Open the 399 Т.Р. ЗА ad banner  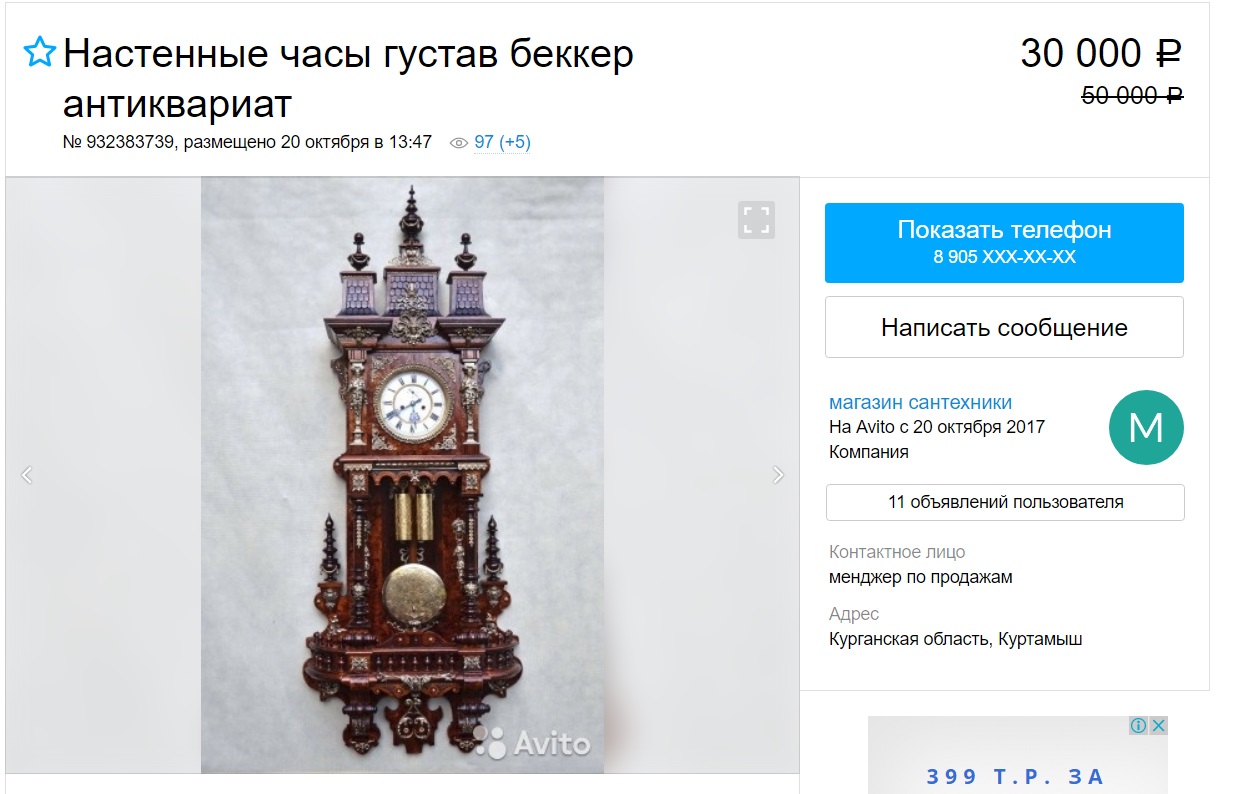click(x=1017, y=755)
